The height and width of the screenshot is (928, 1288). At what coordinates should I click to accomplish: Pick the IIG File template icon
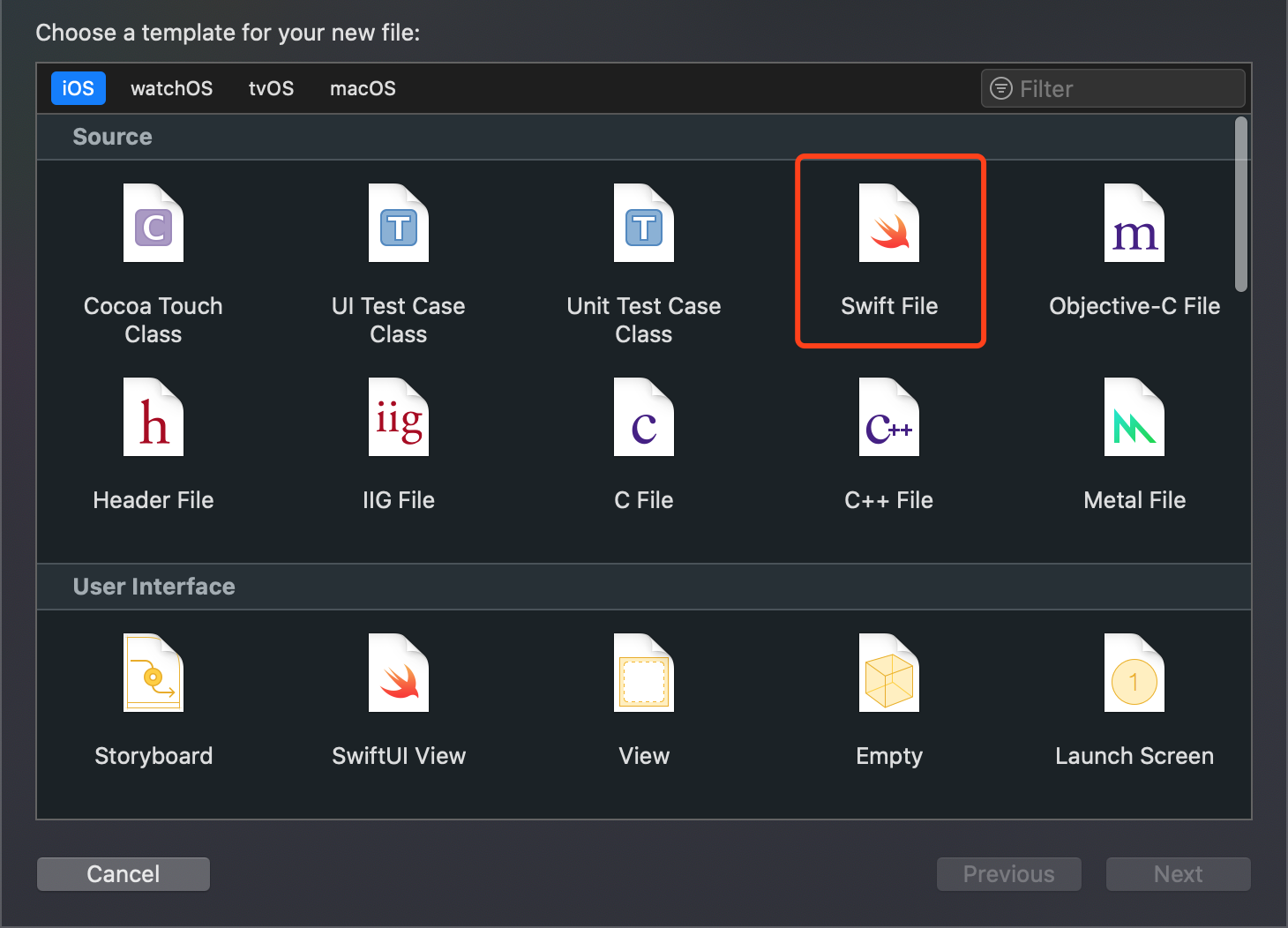(x=399, y=417)
